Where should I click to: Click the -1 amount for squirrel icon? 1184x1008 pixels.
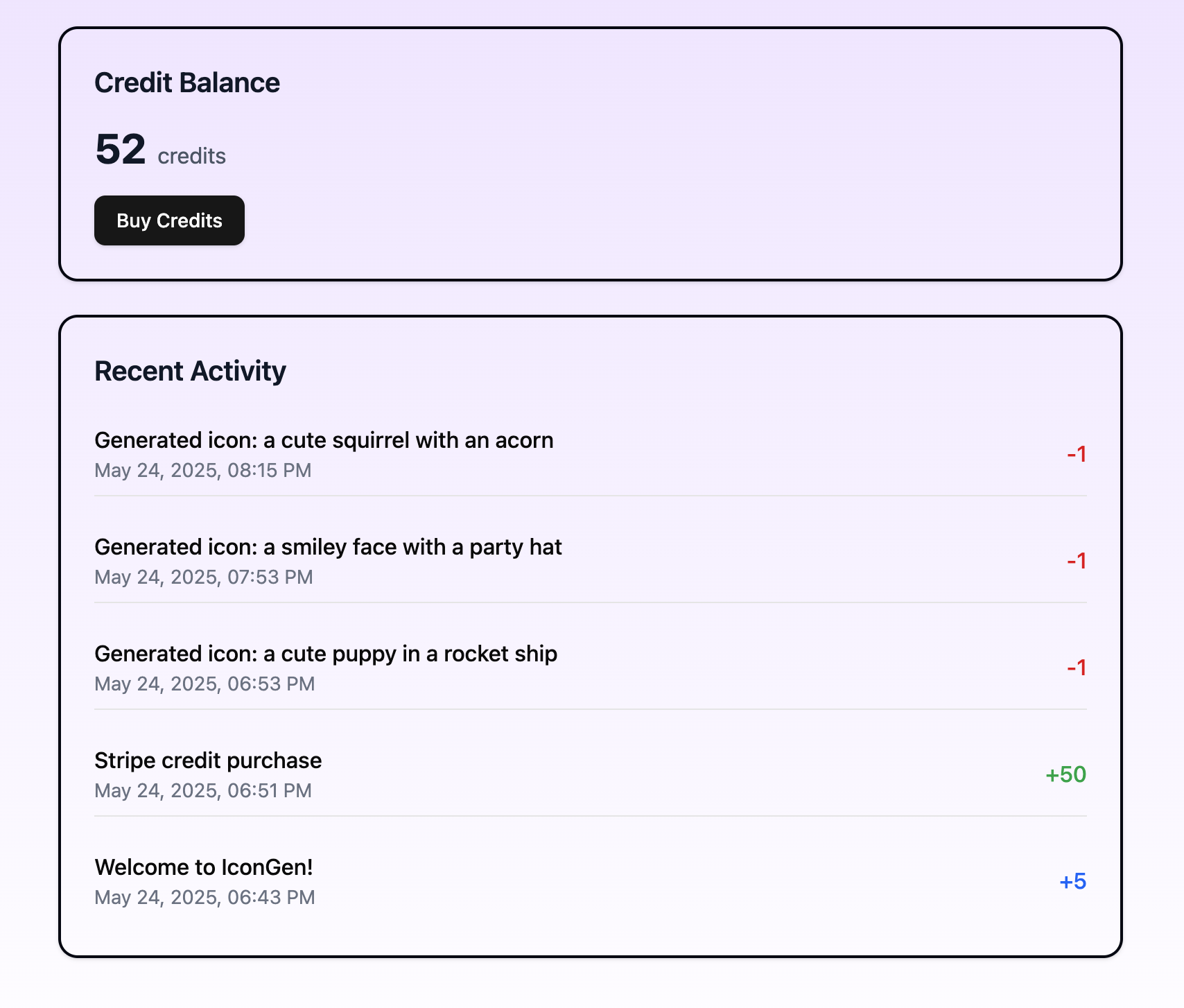[1076, 455]
